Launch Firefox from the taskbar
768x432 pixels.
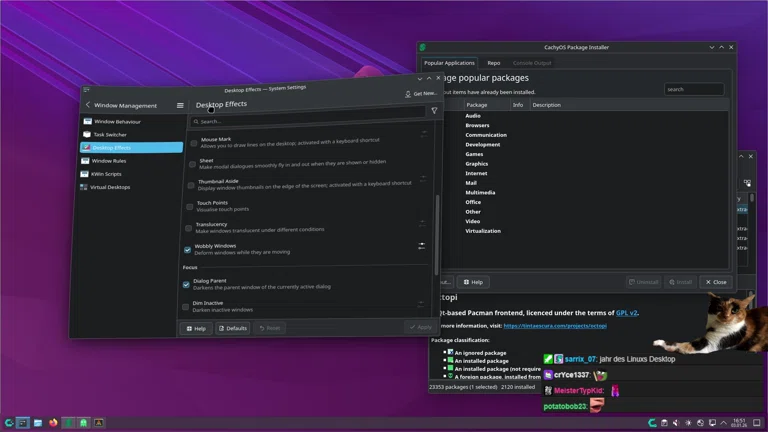pyautogui.click(x=53, y=423)
